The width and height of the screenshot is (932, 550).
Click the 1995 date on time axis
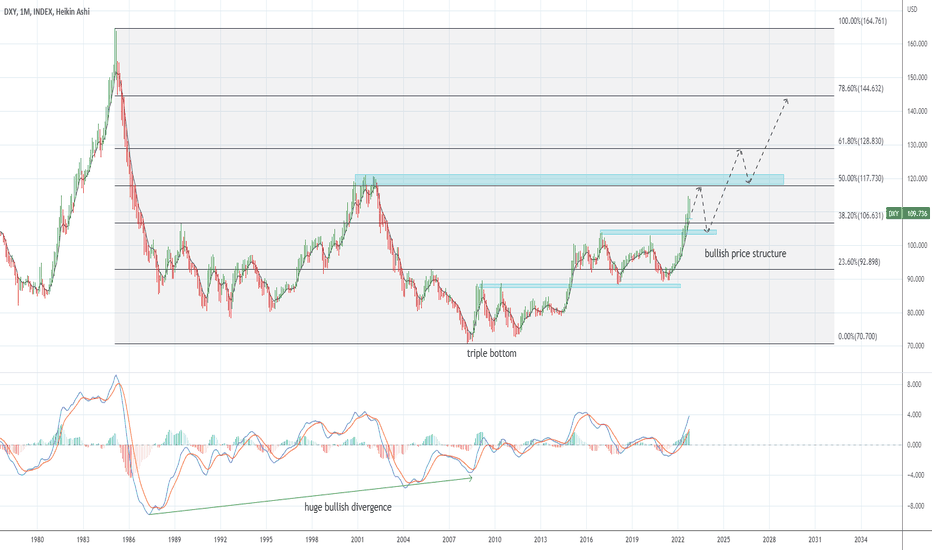click(x=266, y=540)
